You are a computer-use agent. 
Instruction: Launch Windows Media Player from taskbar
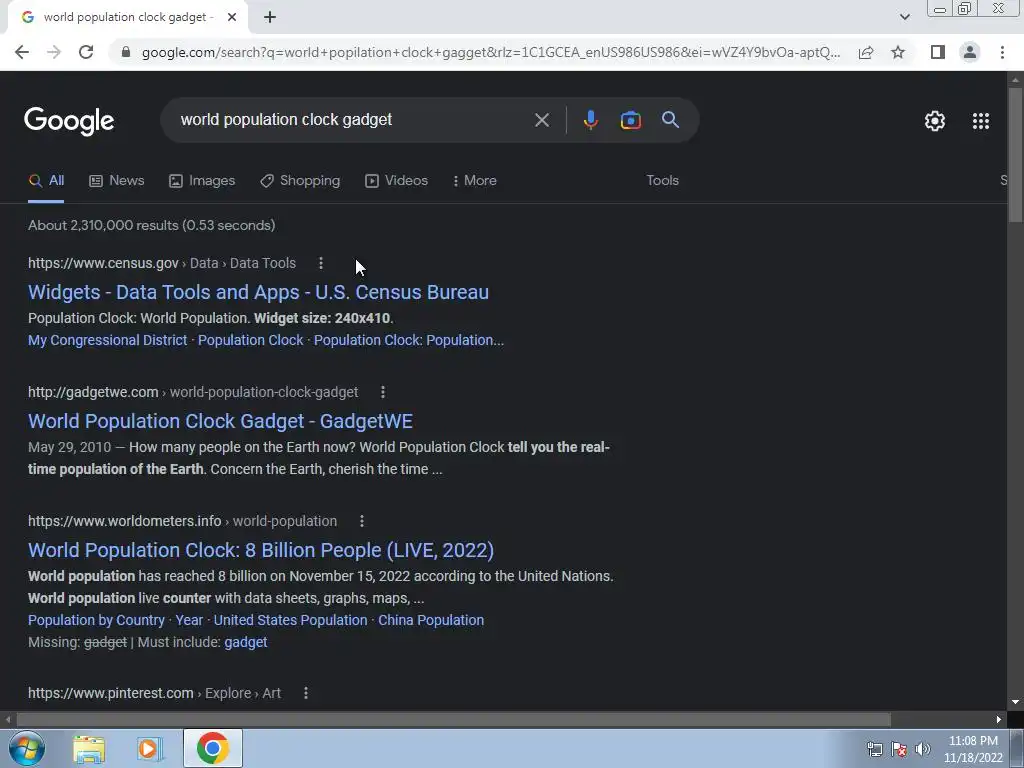click(149, 749)
